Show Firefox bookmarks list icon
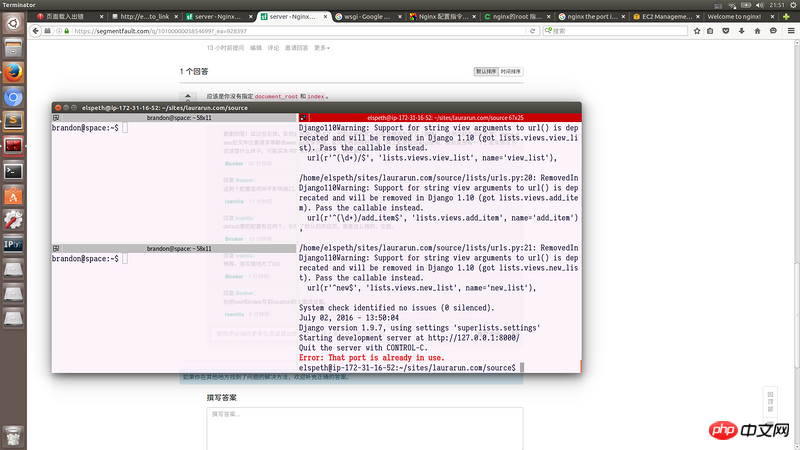 [710, 31]
